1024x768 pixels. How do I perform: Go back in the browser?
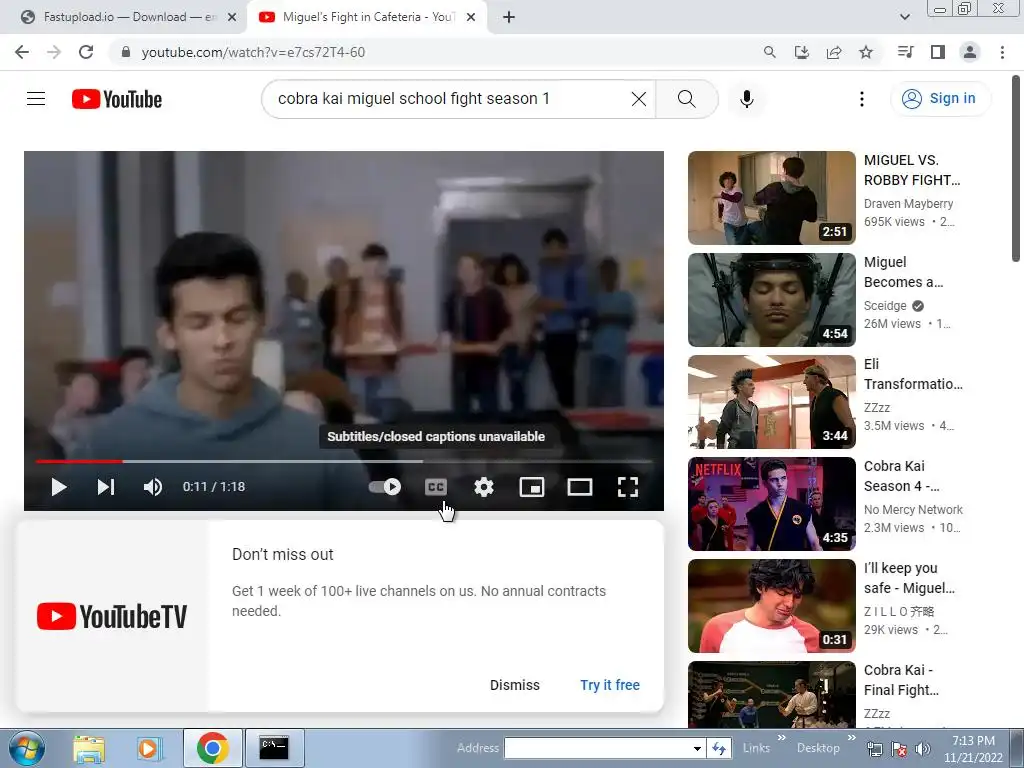coord(22,52)
